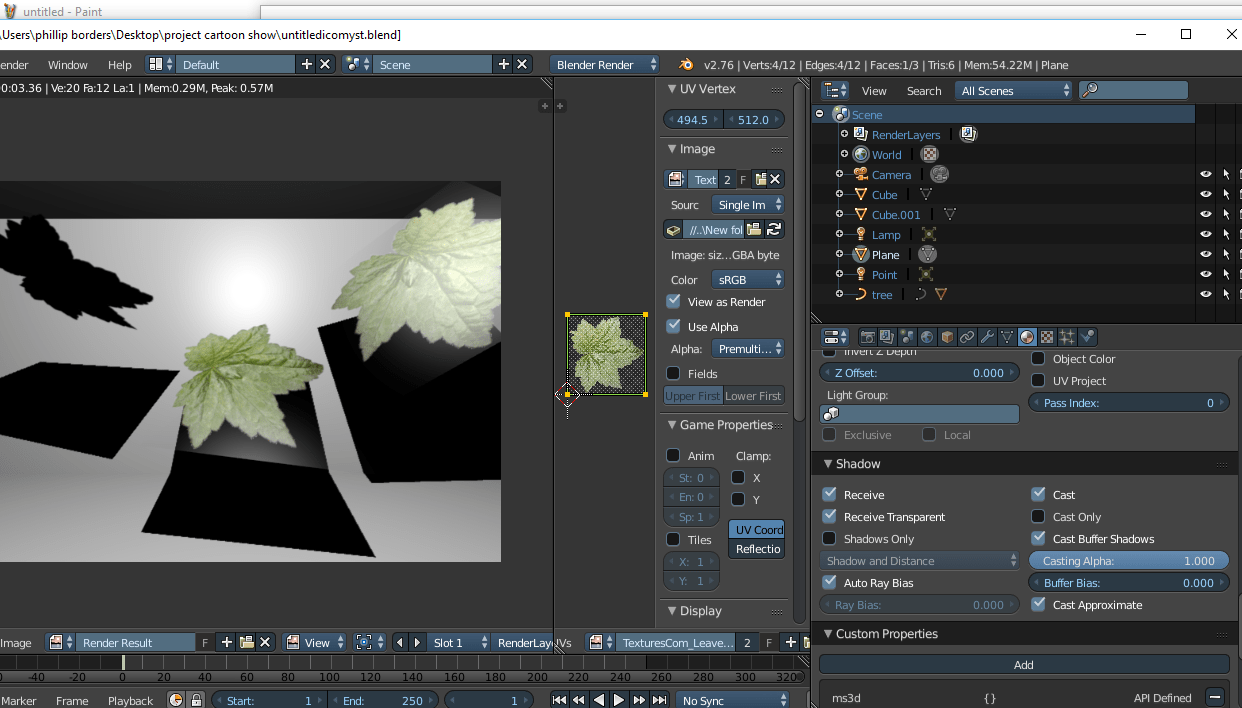Open the Object Constraints chain-link tab
1242x708 pixels.
tap(966, 337)
